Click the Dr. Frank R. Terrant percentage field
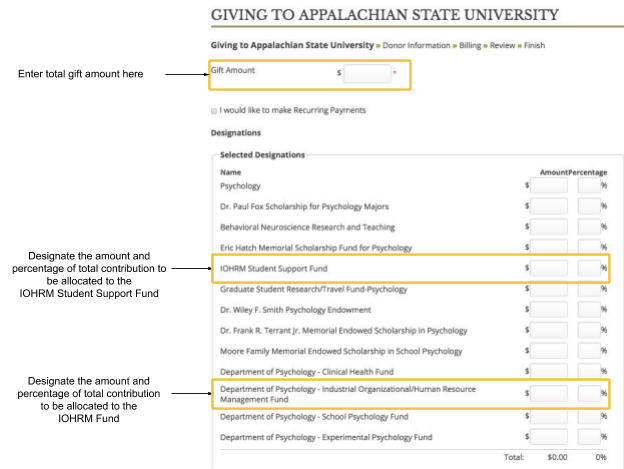The height and width of the screenshot is (469, 624). [588, 330]
